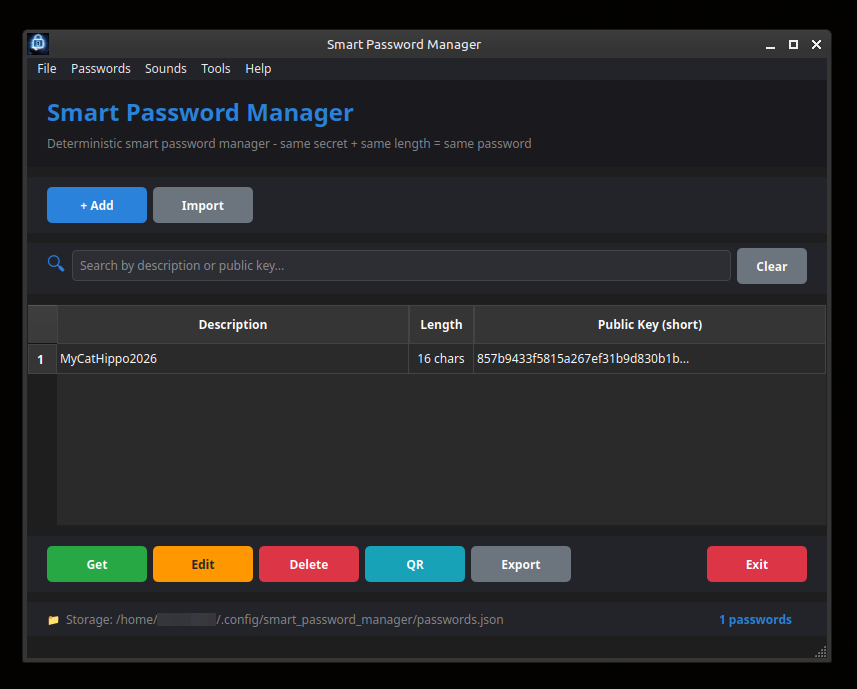Click the app lock icon in title bar
The height and width of the screenshot is (689, 857).
(x=38, y=44)
